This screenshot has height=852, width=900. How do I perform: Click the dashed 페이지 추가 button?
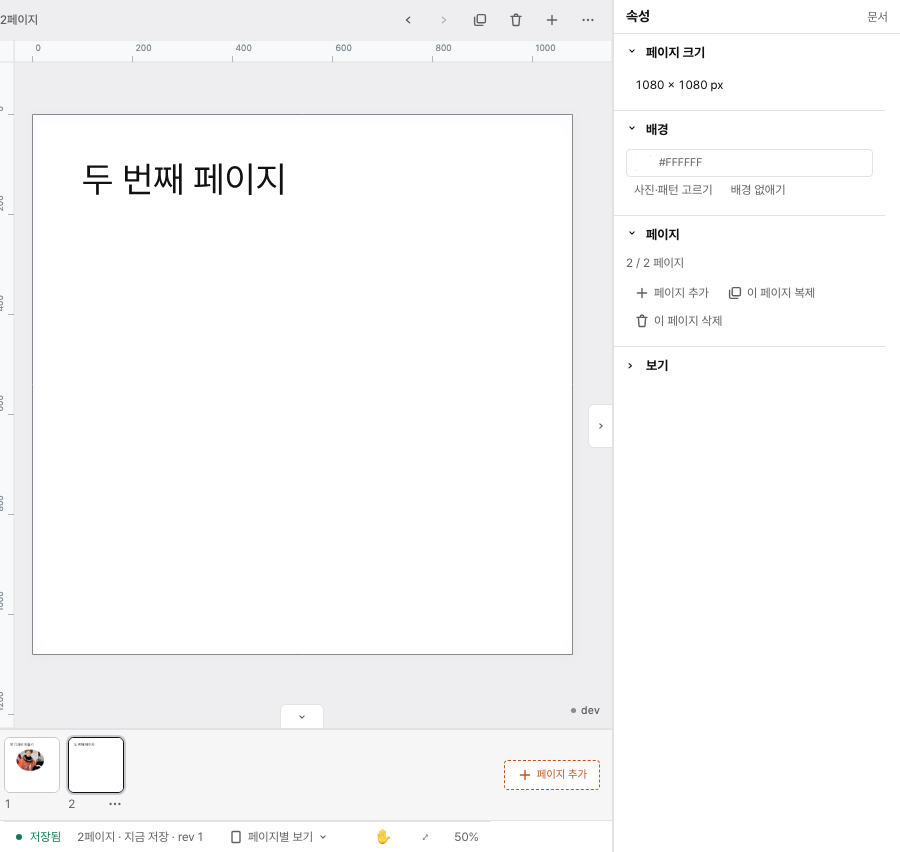[552, 774]
